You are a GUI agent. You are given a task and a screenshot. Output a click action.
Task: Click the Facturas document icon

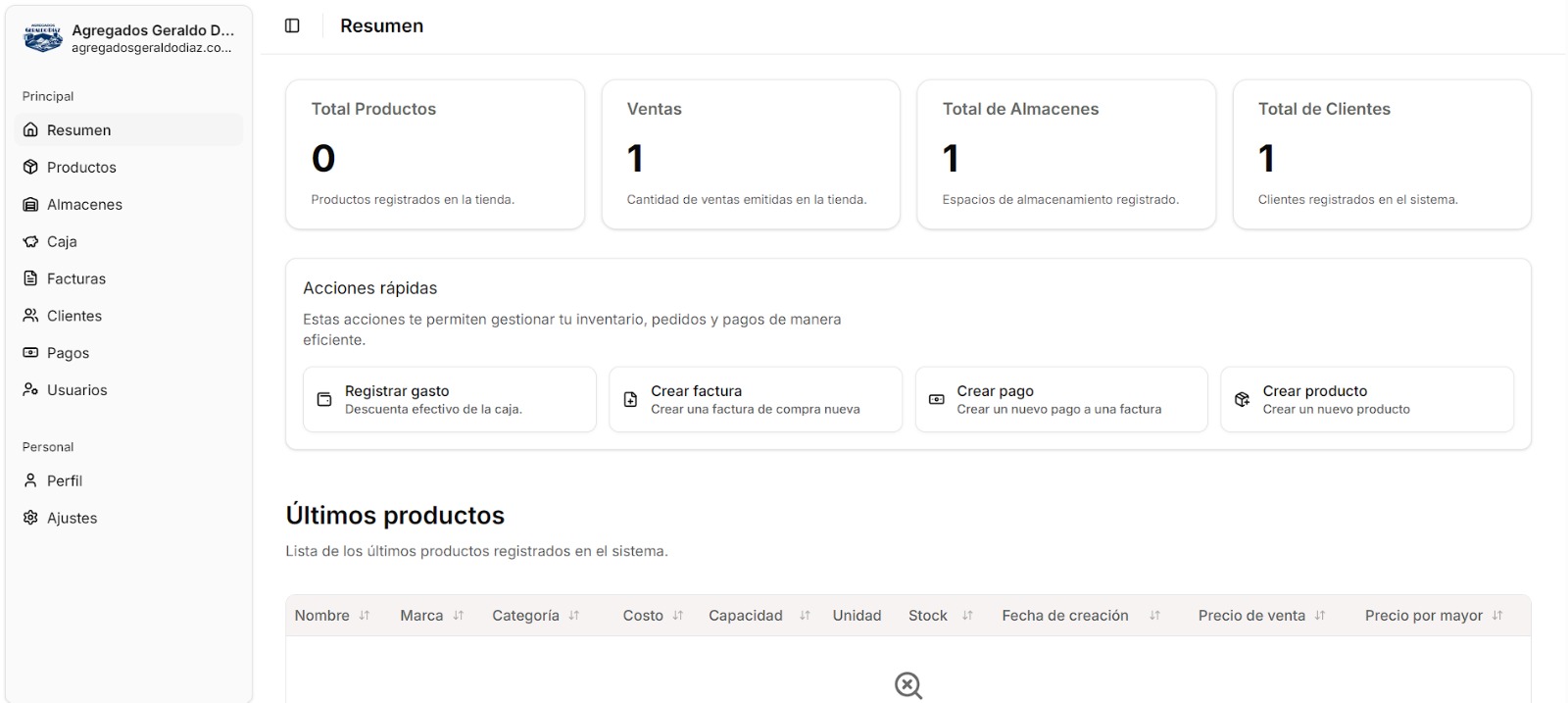30,278
